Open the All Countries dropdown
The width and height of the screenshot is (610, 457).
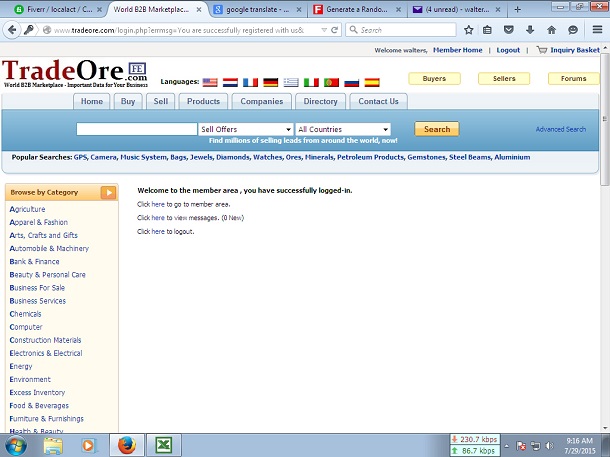coord(343,129)
